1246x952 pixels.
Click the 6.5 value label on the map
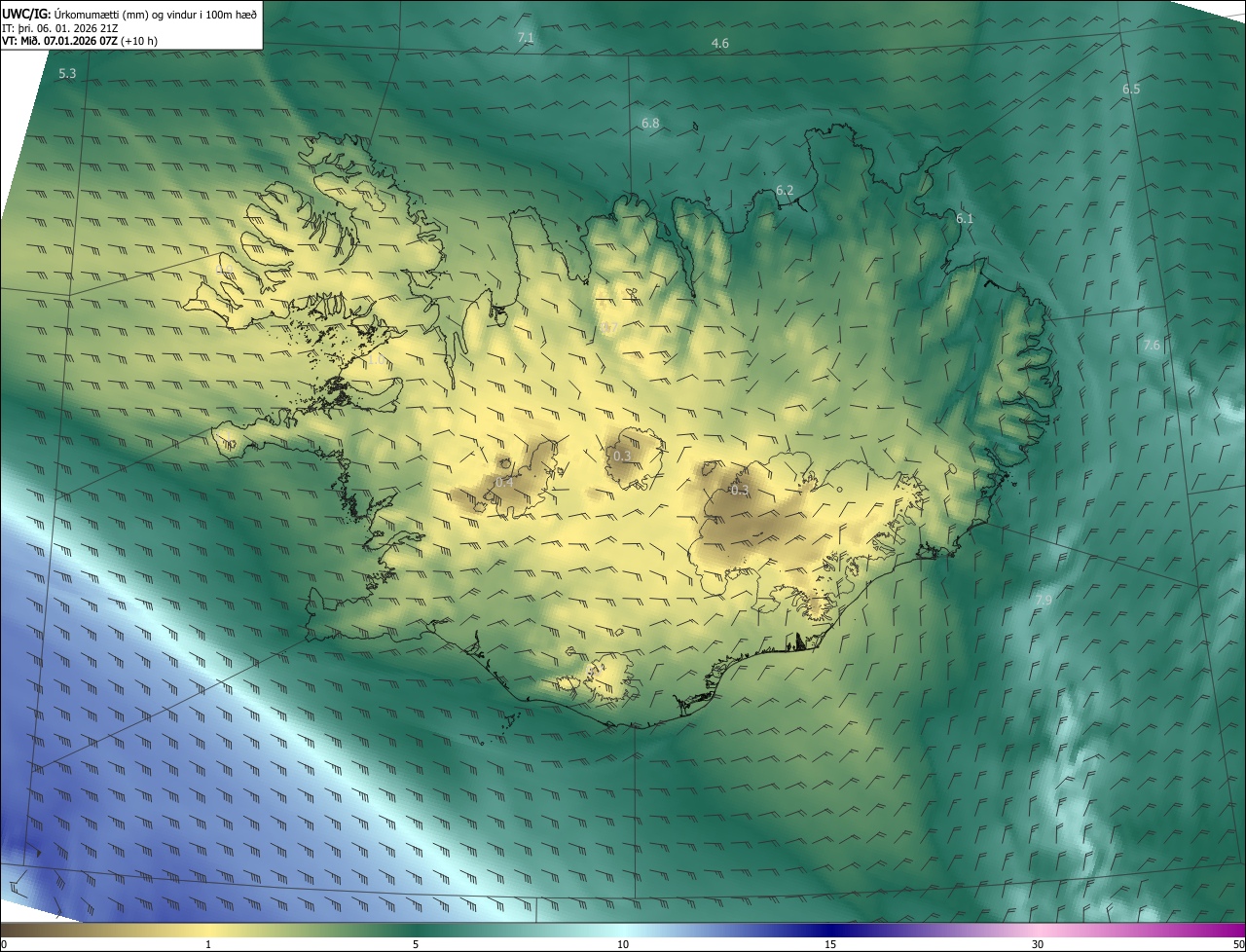[1131, 90]
